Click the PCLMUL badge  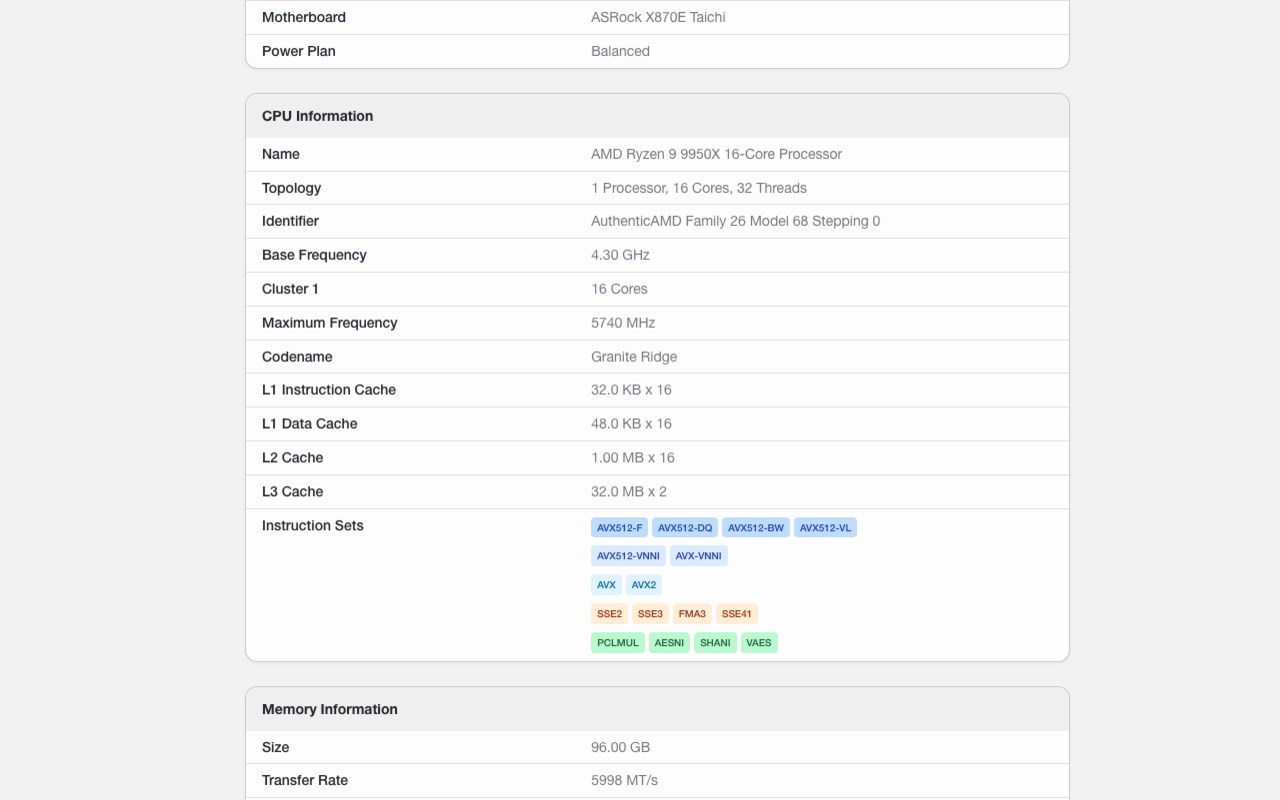(618, 643)
